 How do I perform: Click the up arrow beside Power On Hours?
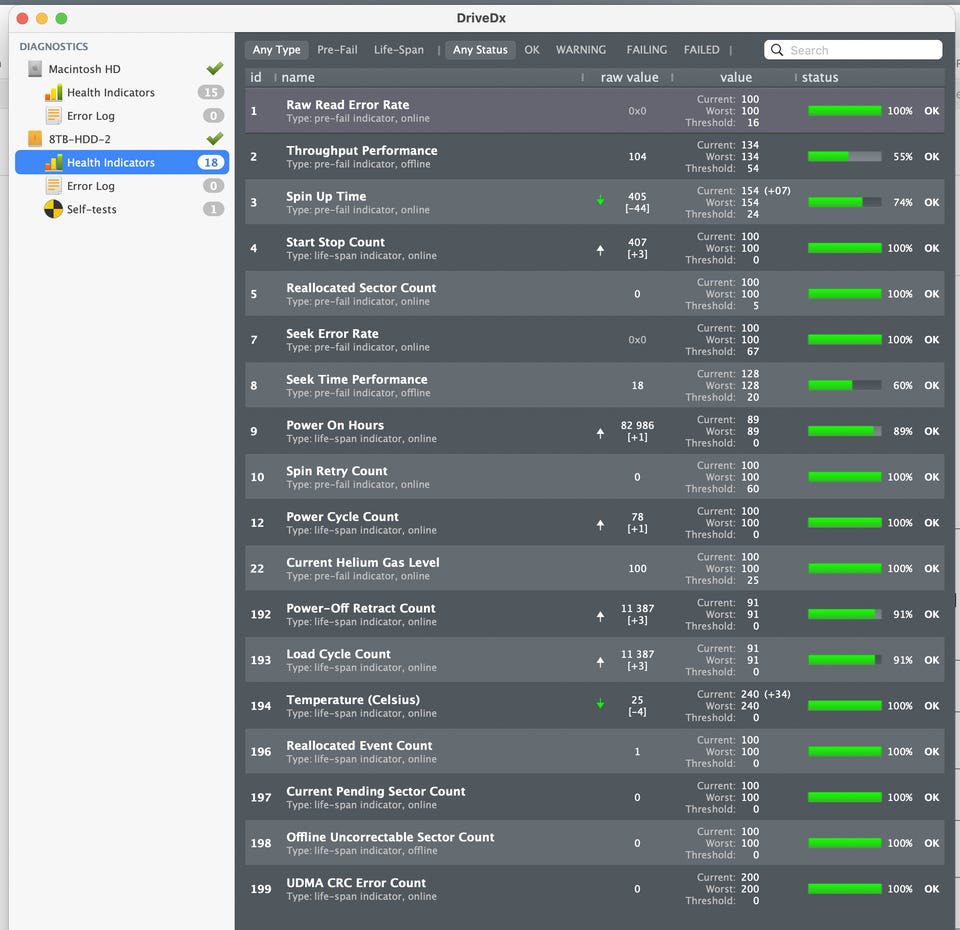pos(600,433)
